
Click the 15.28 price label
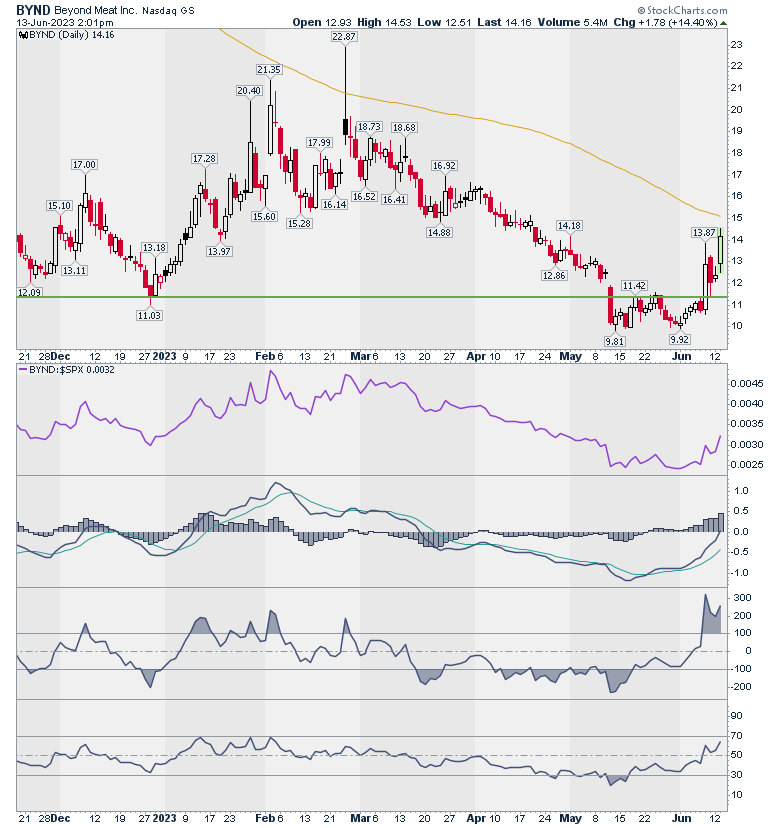299,223
